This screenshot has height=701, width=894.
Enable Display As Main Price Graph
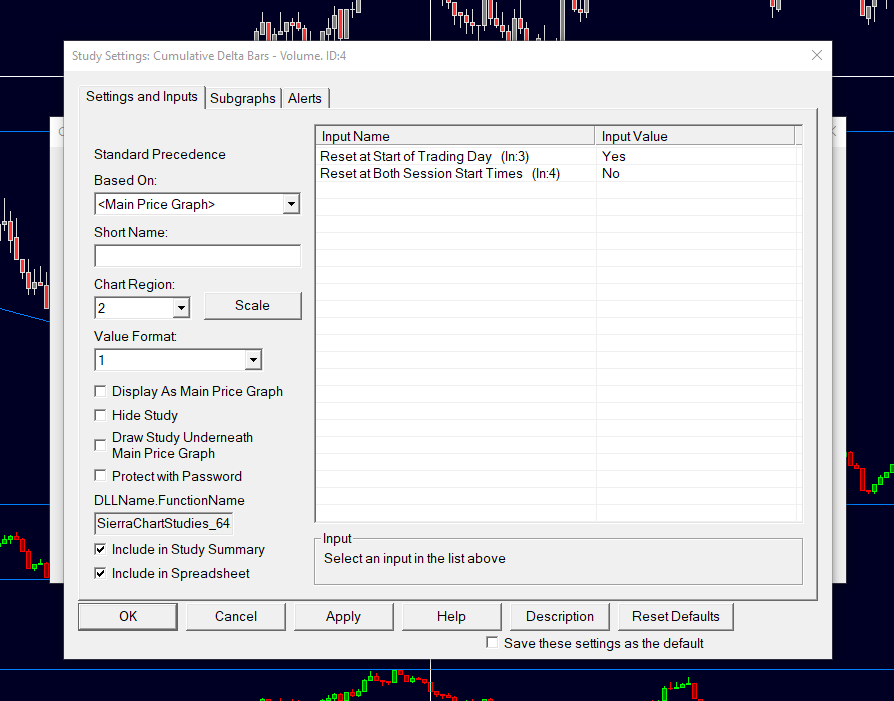(x=100, y=391)
